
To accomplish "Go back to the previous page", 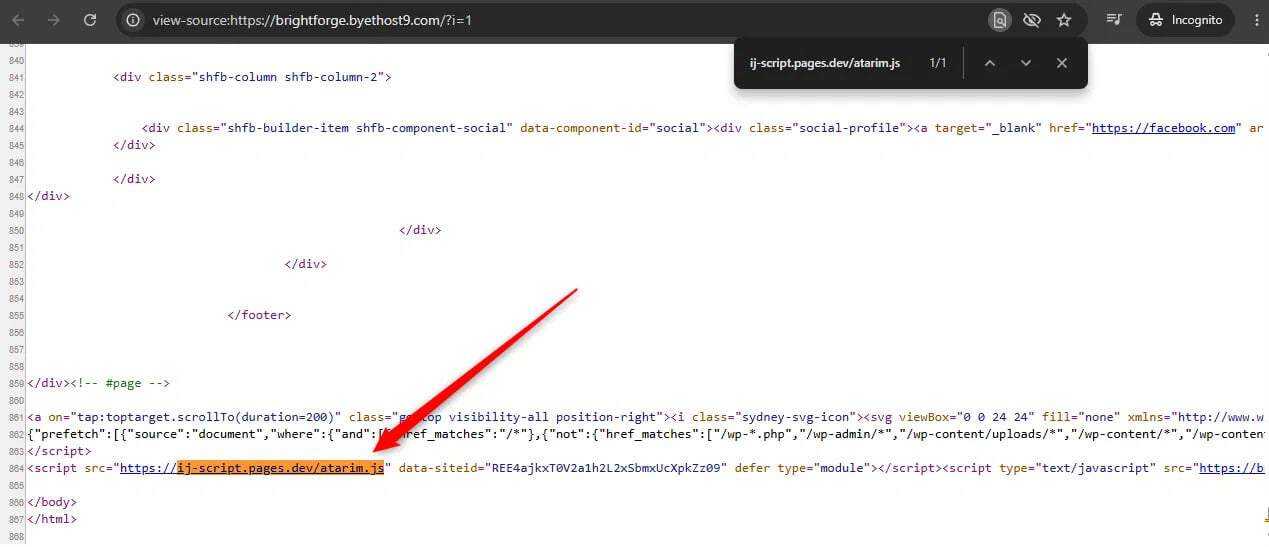I will pos(19,20).
